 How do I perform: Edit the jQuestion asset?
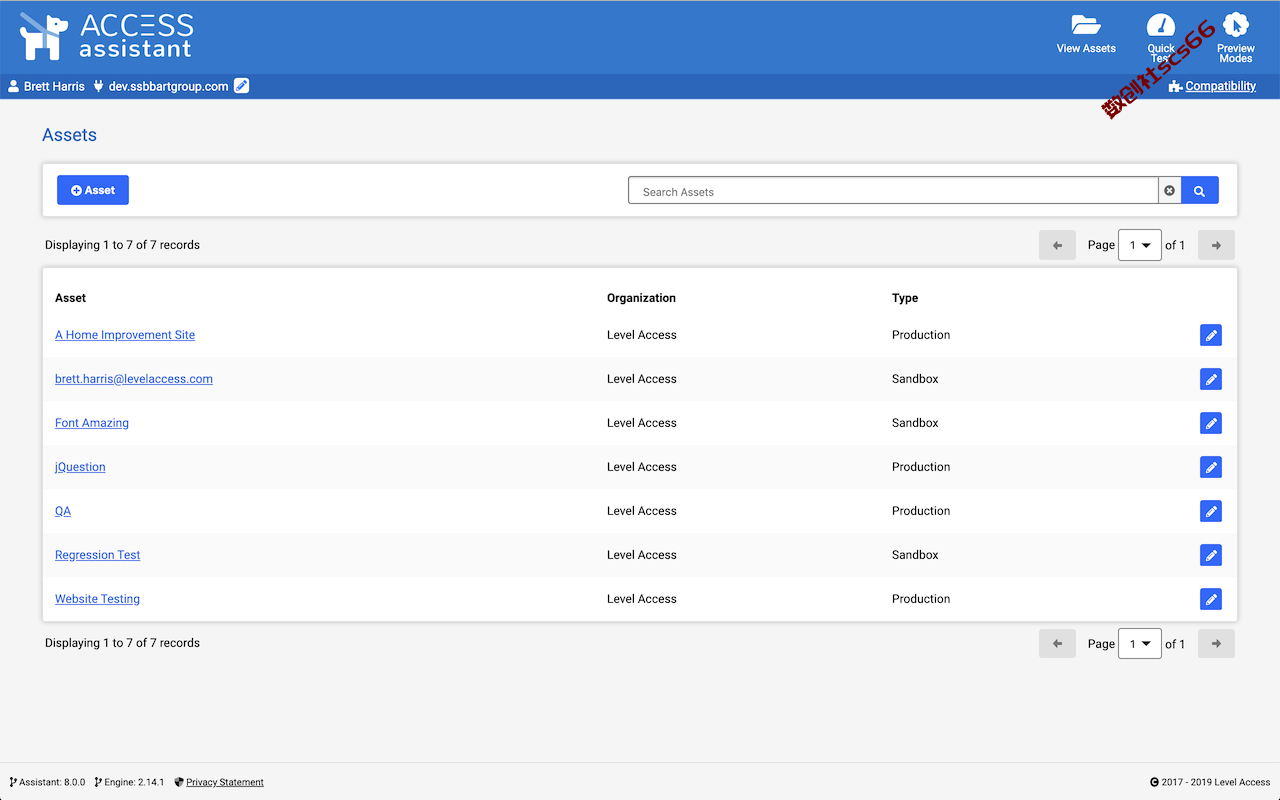click(1211, 467)
